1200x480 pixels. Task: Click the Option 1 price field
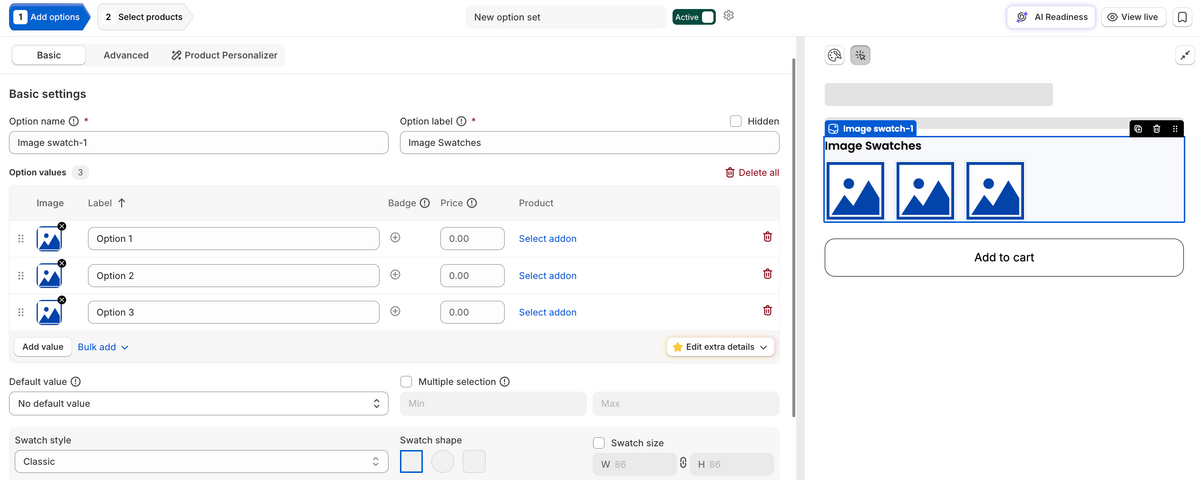pos(472,238)
